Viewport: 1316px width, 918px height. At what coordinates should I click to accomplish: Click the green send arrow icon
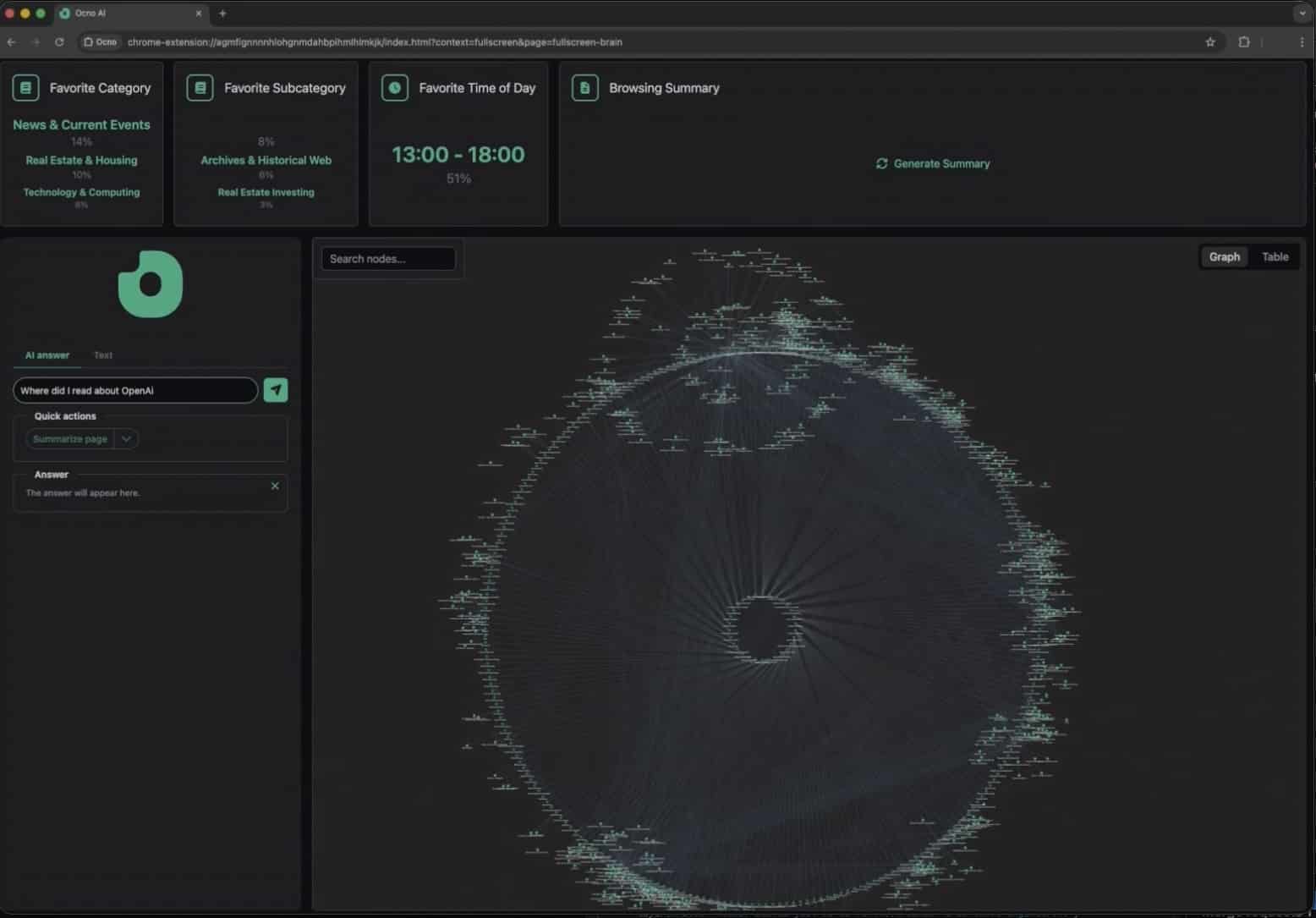point(276,390)
